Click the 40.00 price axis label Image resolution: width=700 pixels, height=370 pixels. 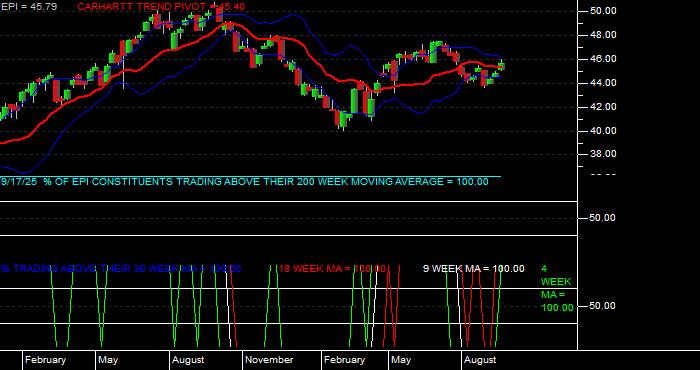coord(603,131)
